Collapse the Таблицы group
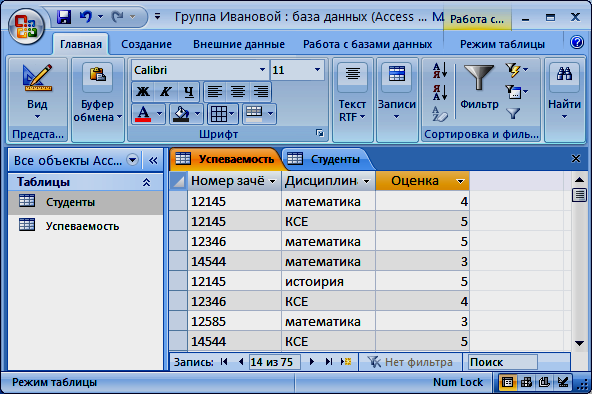Viewport: 592px width, 394px height. pos(146,183)
